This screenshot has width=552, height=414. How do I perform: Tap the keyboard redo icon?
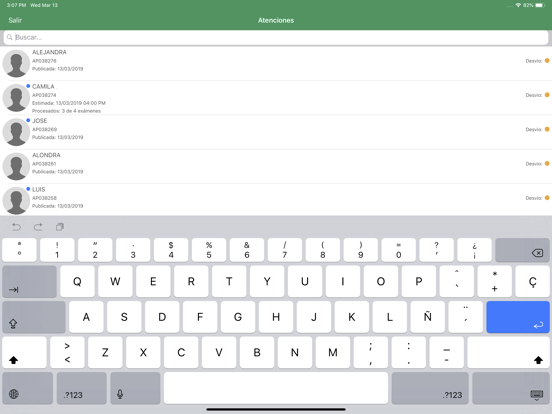tap(38, 227)
